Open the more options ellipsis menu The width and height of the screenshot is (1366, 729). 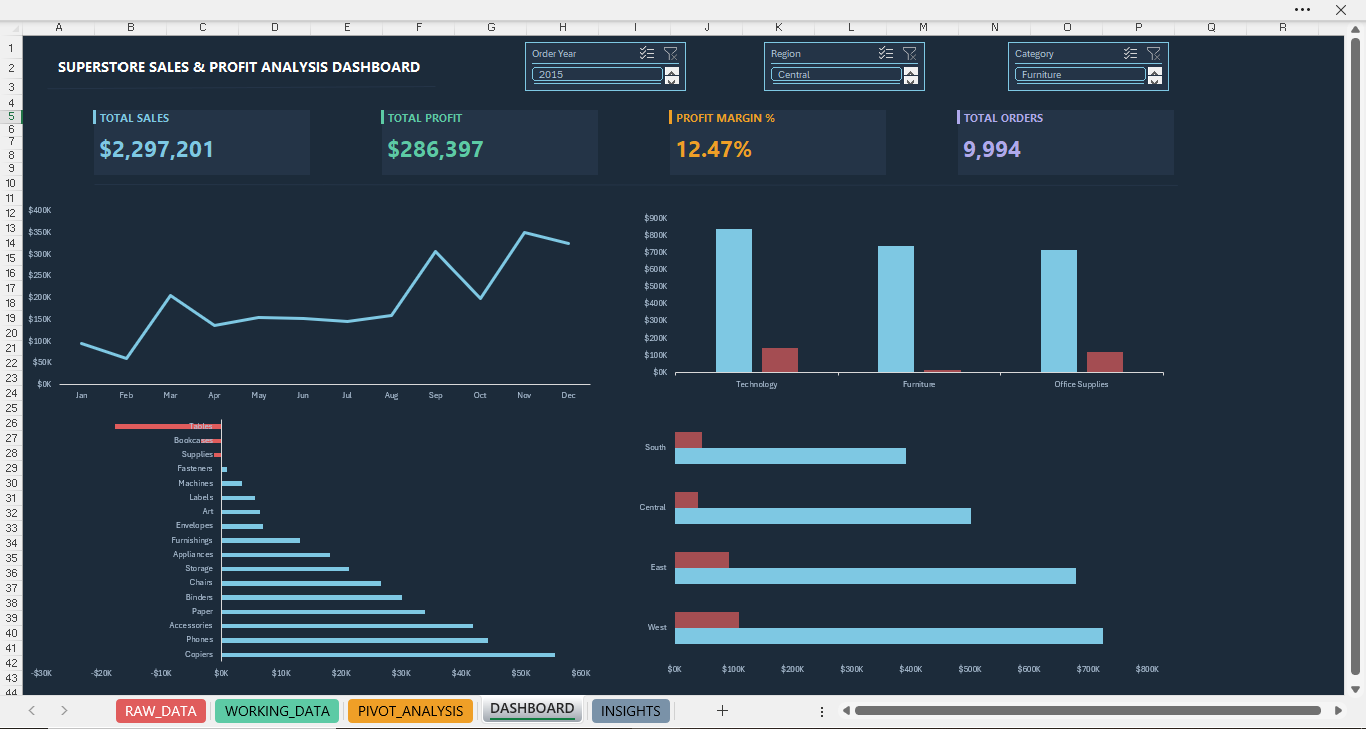1302,9
